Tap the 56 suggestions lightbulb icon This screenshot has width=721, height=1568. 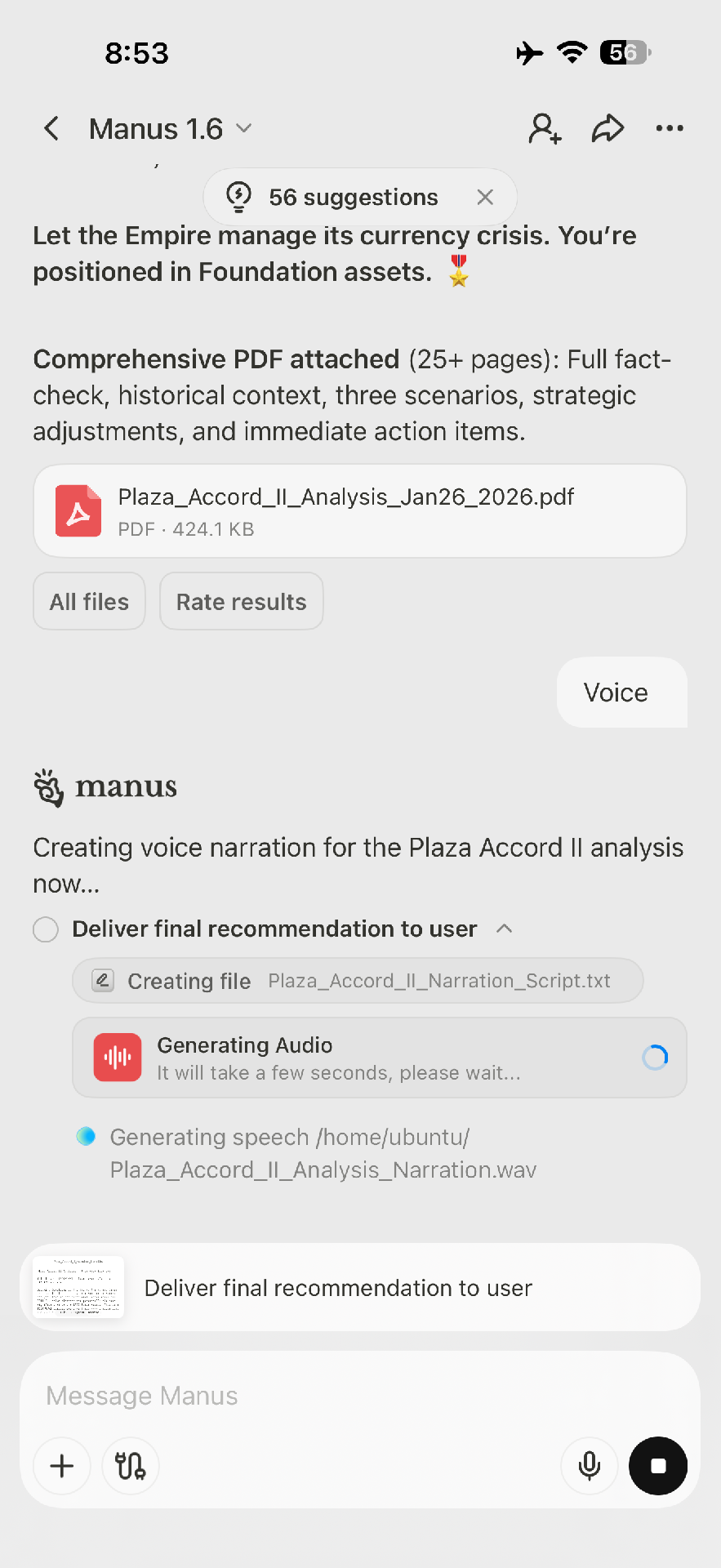(238, 197)
